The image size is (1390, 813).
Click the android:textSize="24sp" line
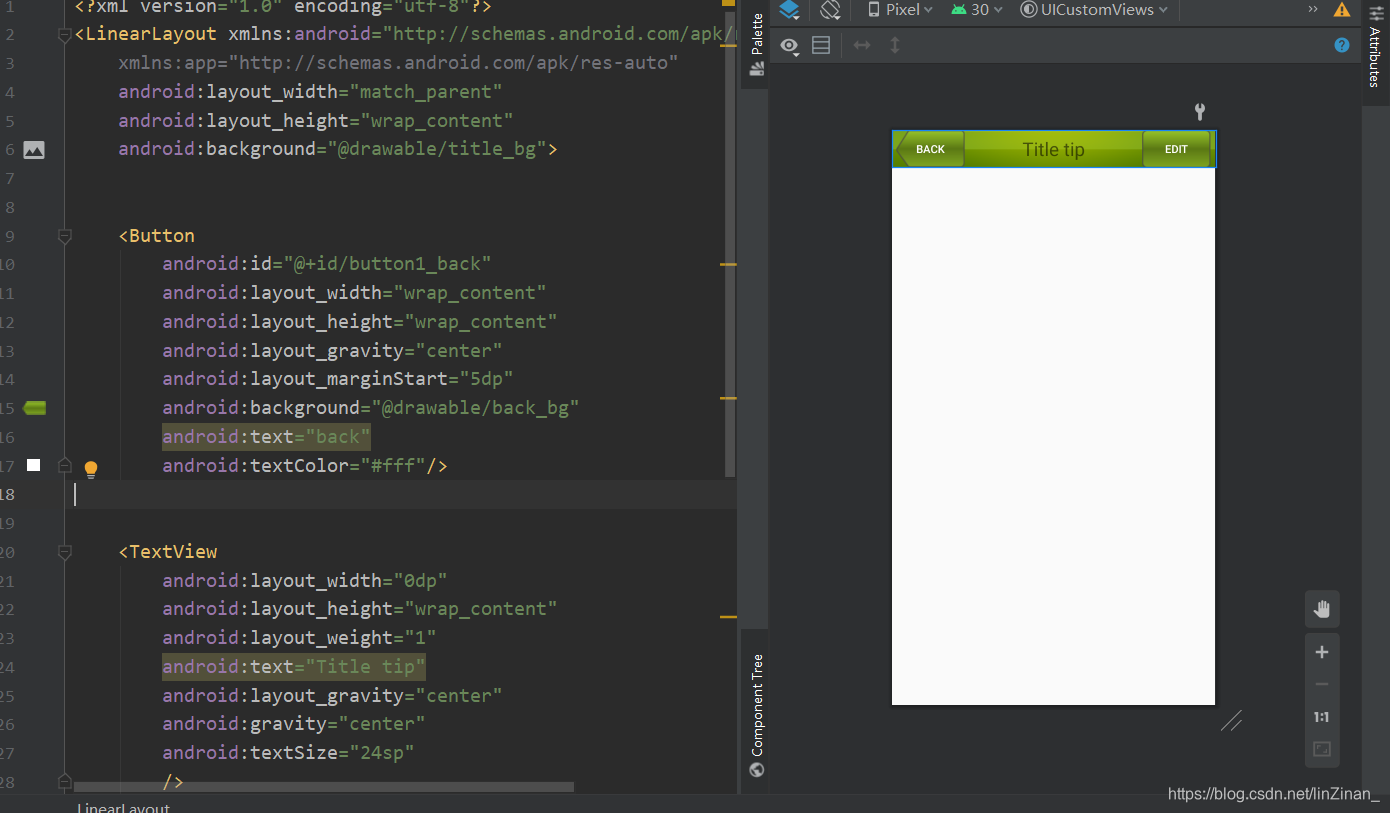point(288,753)
